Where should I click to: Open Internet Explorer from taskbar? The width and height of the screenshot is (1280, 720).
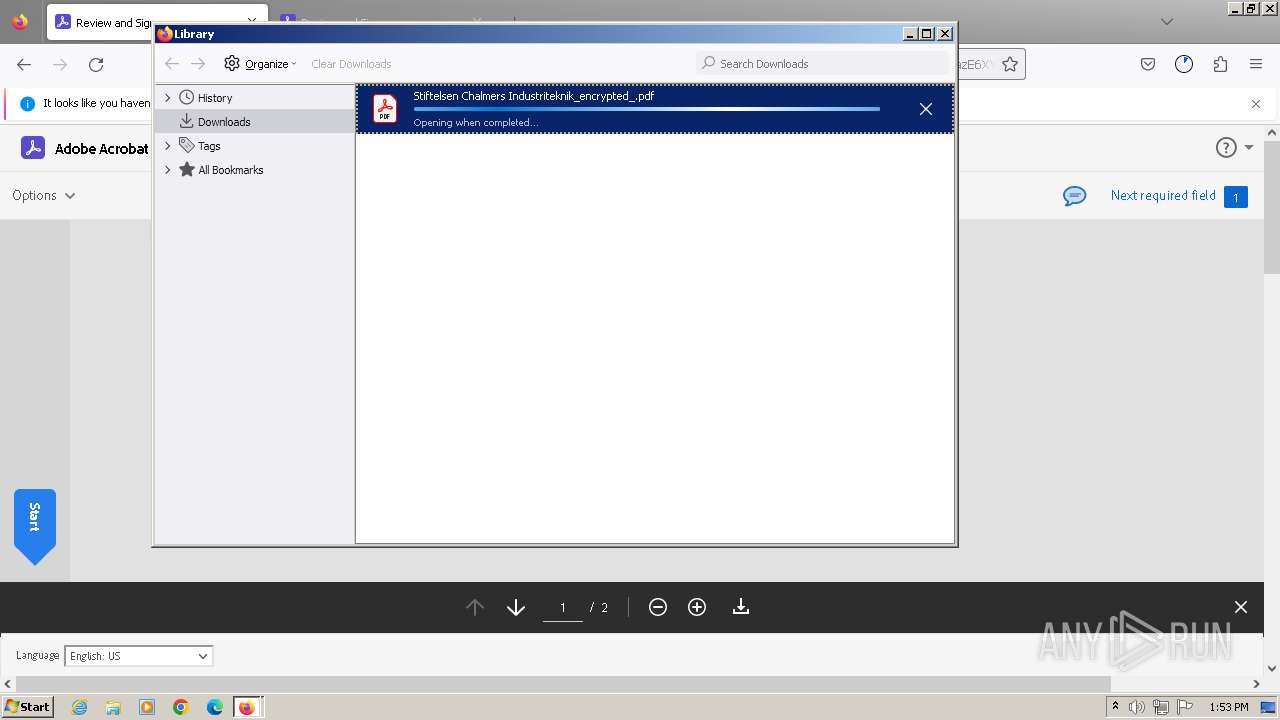point(80,707)
